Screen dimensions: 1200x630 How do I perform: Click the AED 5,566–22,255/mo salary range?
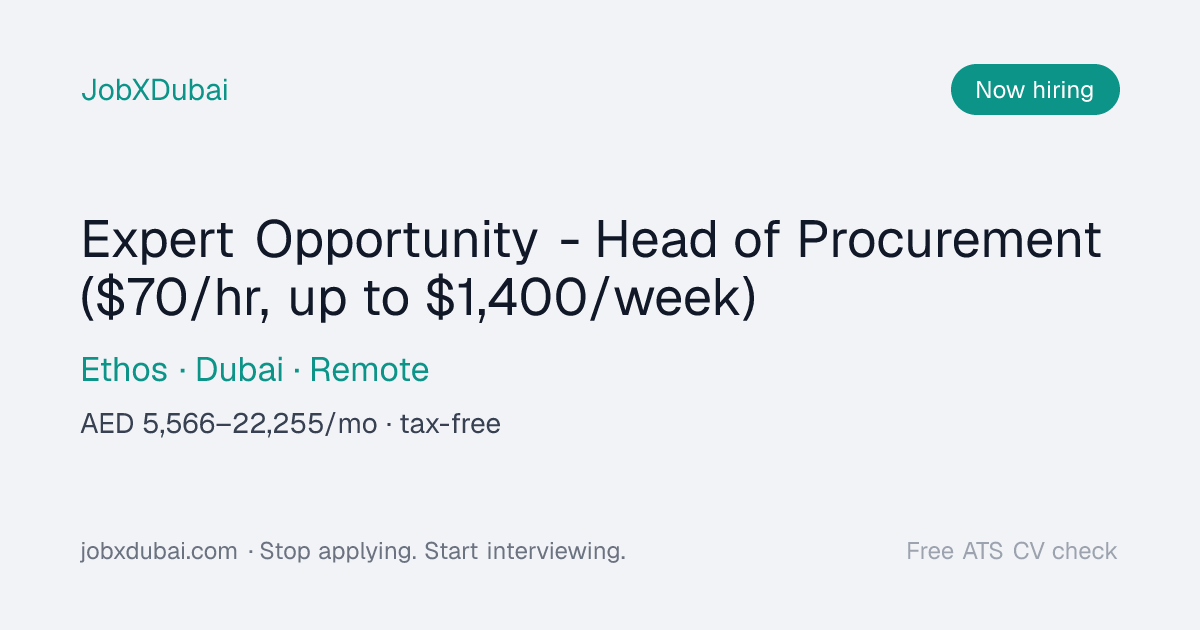[x=229, y=424]
